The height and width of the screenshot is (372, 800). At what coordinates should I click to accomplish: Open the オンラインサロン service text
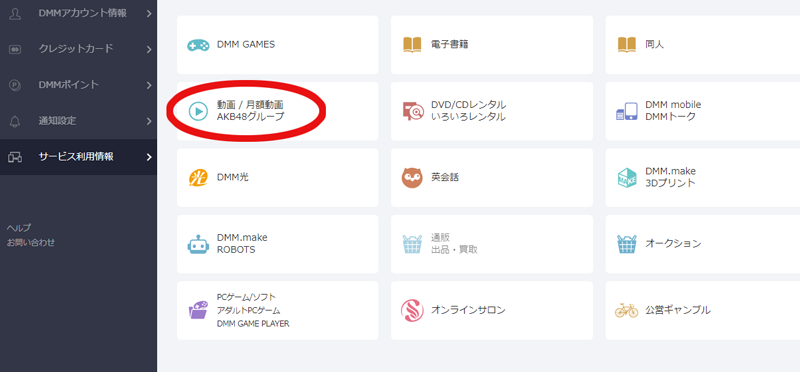click(x=468, y=310)
